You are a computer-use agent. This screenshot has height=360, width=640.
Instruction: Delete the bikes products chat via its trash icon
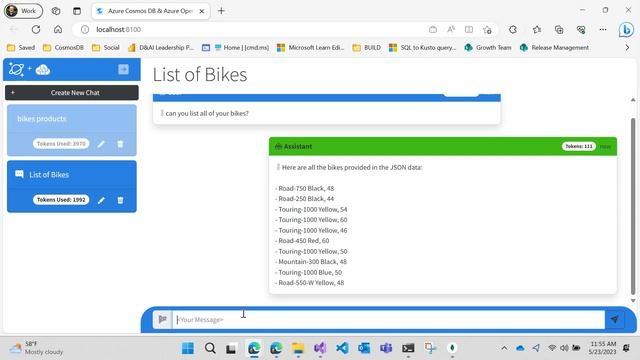(x=120, y=144)
